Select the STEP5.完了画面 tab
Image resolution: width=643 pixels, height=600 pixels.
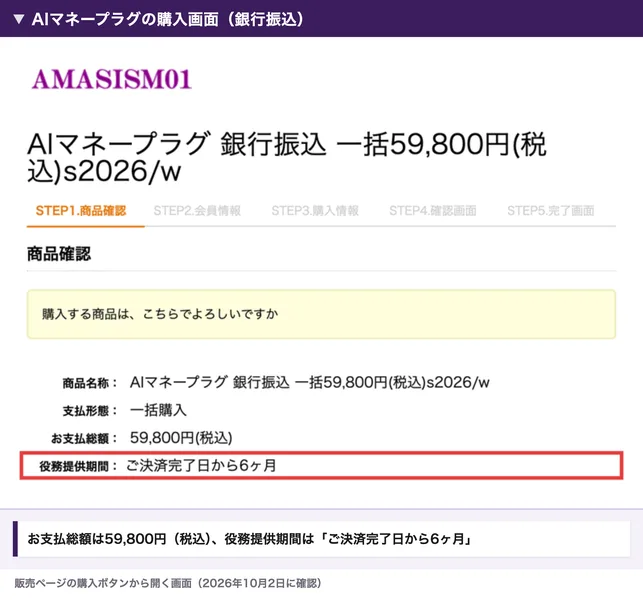[551, 211]
